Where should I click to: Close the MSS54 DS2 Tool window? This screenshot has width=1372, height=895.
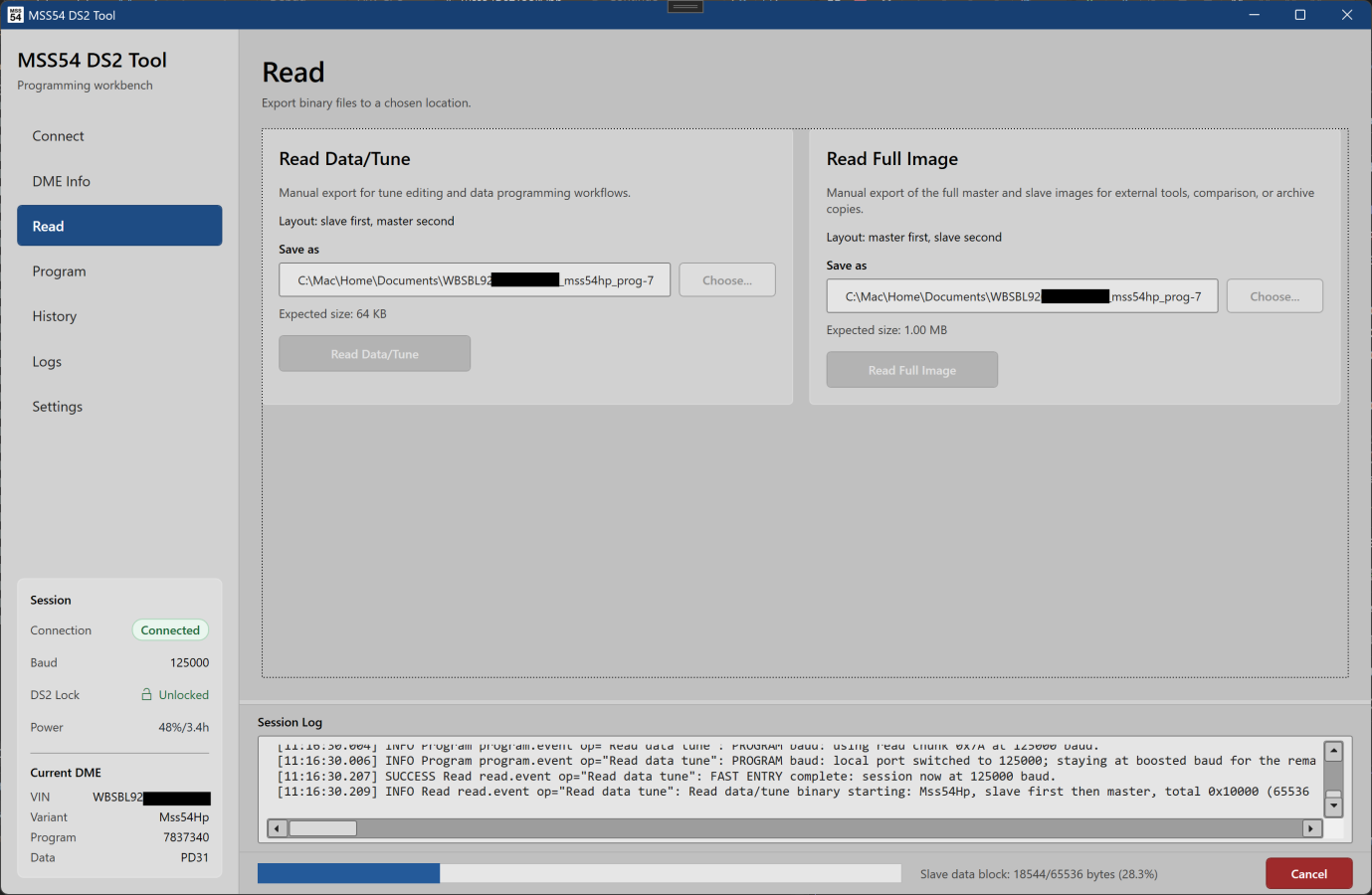(1347, 15)
